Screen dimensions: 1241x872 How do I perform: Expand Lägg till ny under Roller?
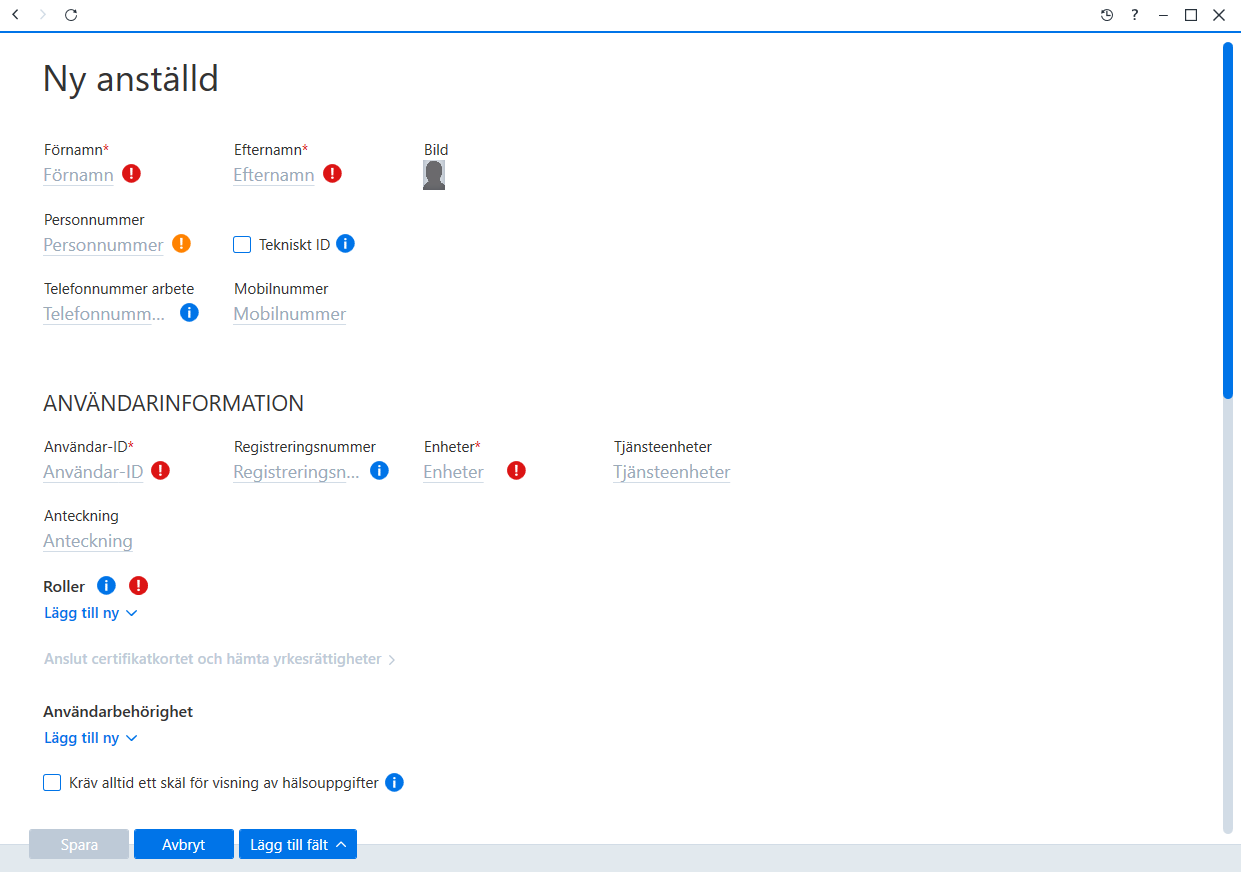90,613
